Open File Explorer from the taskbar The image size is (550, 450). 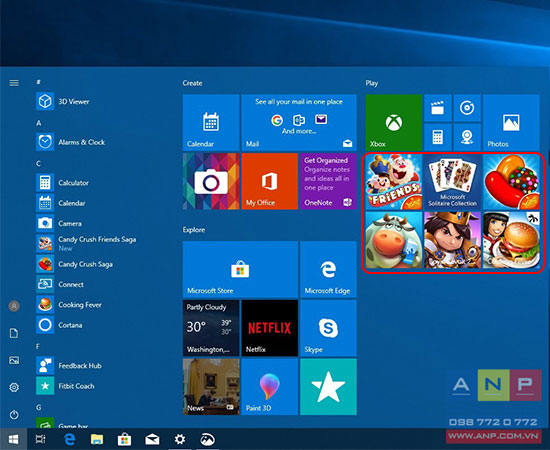97,439
